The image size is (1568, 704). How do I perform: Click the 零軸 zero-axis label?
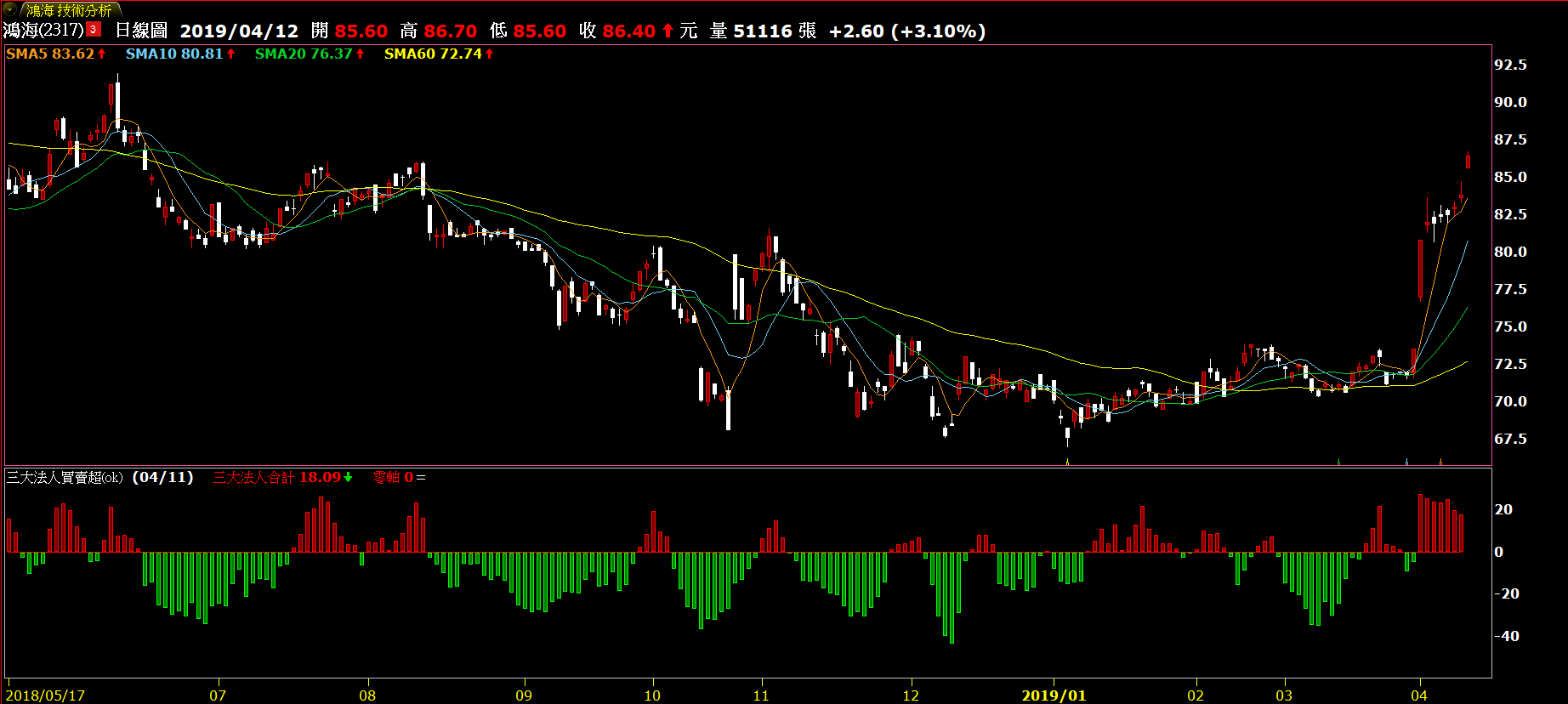pos(387,478)
